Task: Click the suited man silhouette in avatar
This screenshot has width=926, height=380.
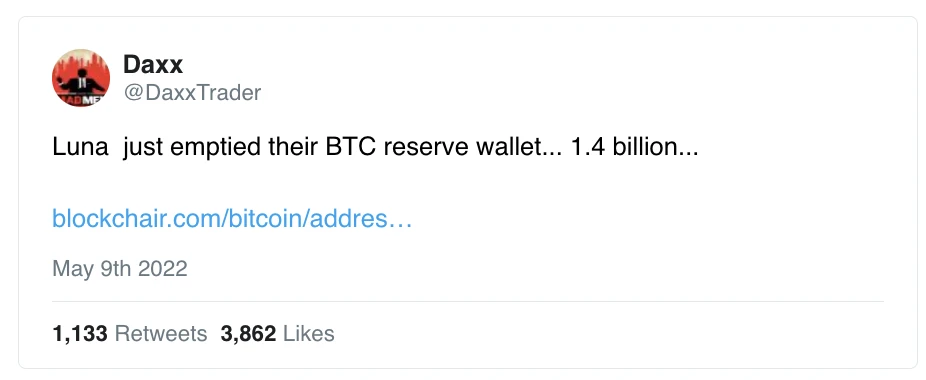Action: click(x=81, y=83)
